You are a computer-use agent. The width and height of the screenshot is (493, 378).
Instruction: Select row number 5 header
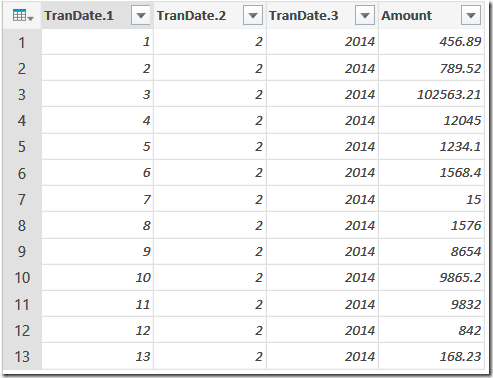click(x=22, y=147)
